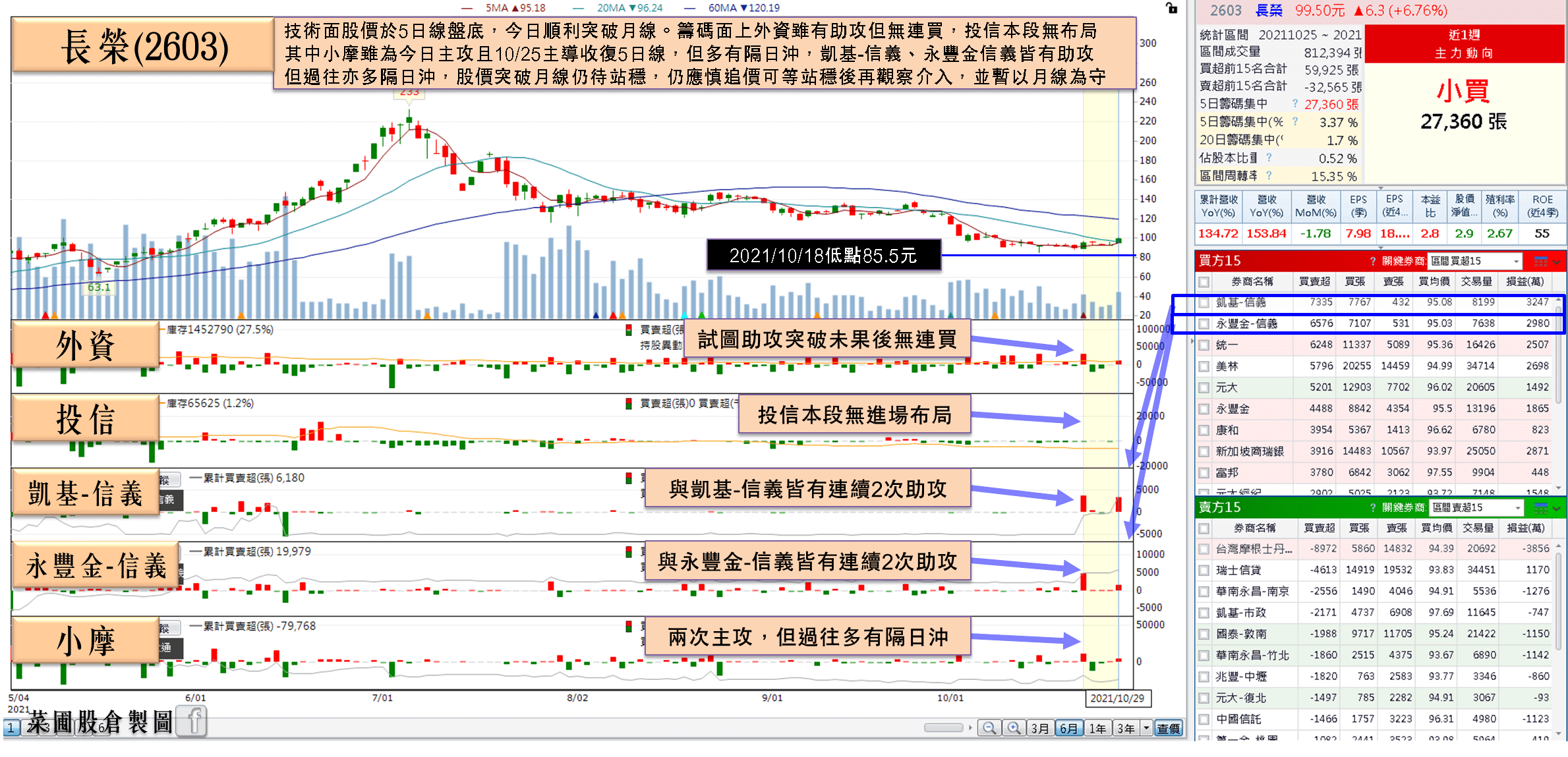Collapse 買方15 panel with the chevron

[1557, 262]
